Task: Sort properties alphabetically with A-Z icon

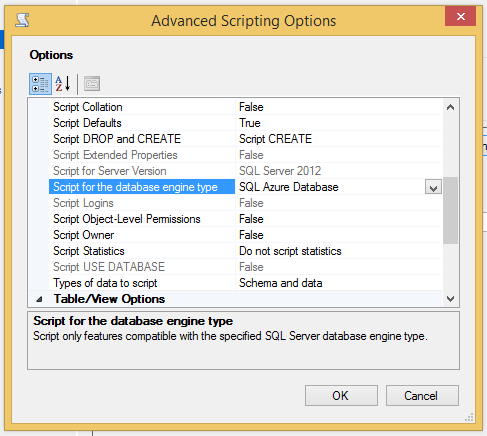Action: [63, 84]
